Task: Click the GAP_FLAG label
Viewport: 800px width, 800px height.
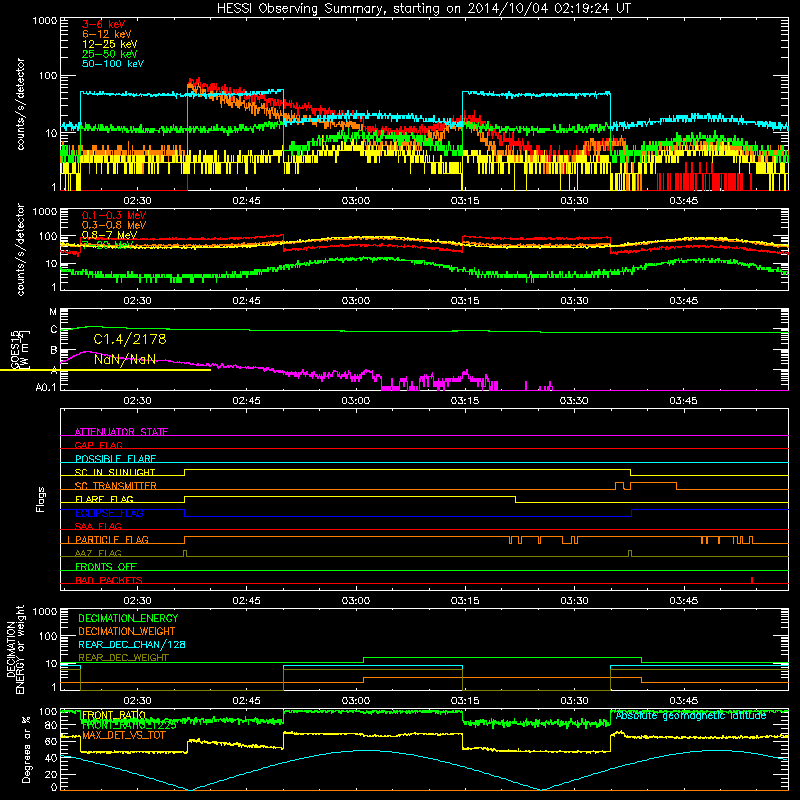Action: click(x=98, y=445)
